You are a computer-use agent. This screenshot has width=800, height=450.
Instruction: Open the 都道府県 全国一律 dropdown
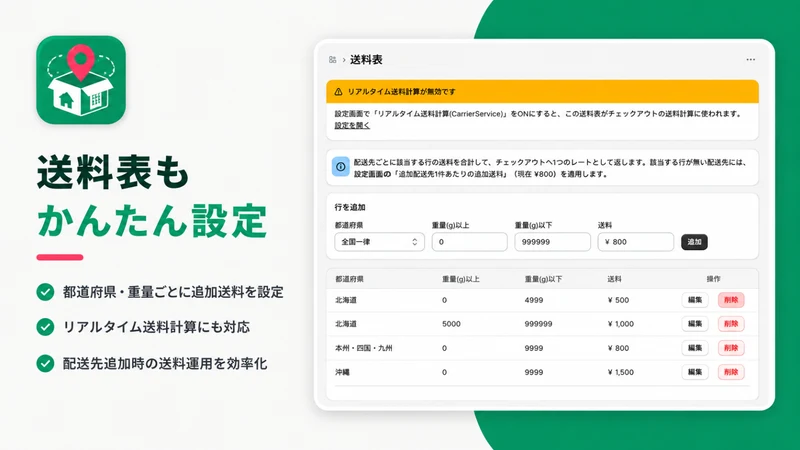(x=379, y=242)
